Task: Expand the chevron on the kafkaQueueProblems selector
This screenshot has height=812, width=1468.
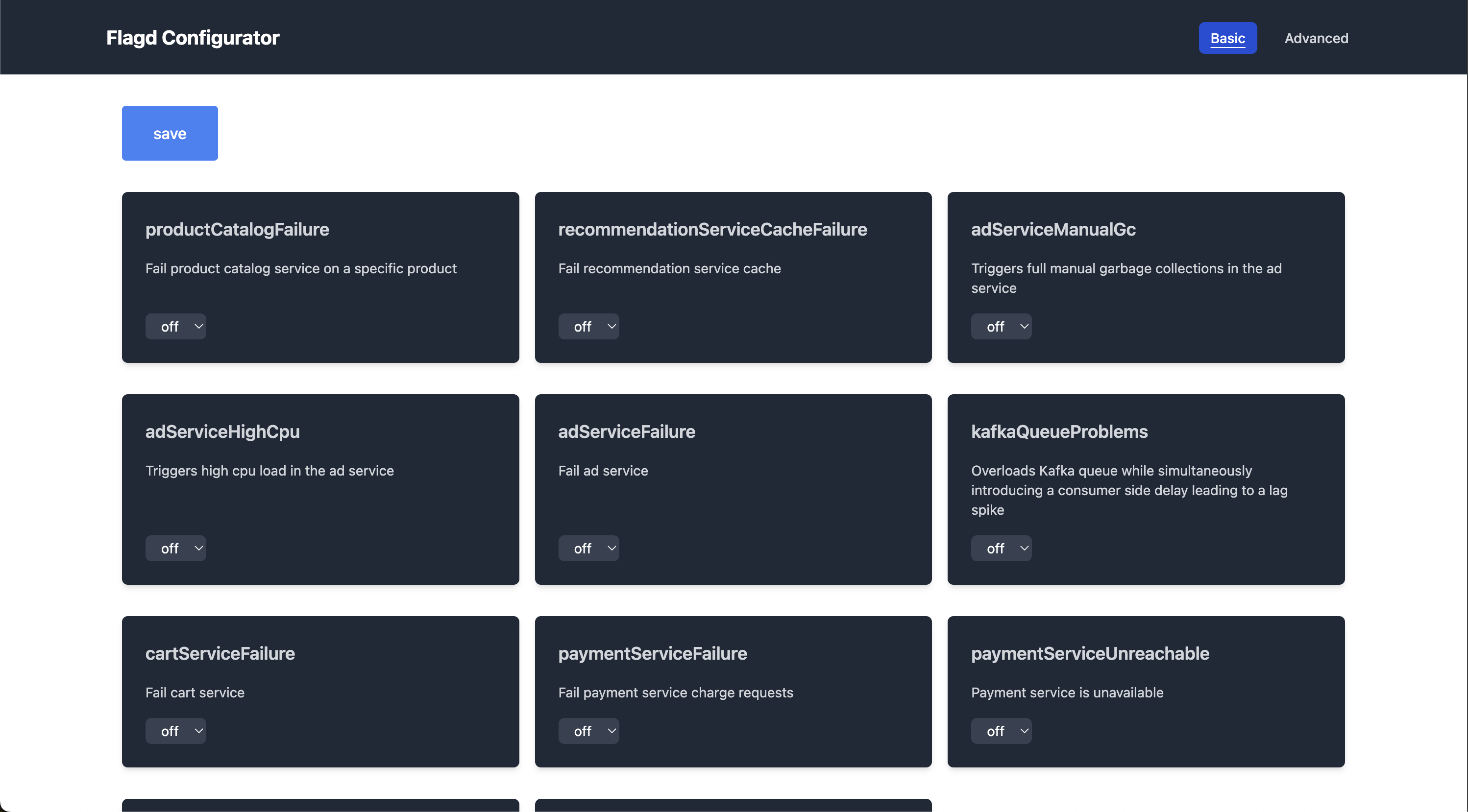Action: point(1022,548)
